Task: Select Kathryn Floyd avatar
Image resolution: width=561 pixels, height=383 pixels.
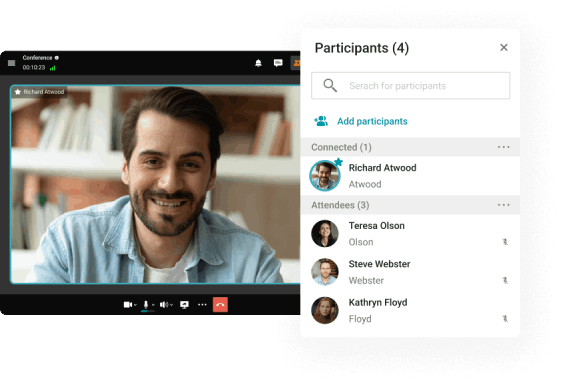Action: point(325,310)
